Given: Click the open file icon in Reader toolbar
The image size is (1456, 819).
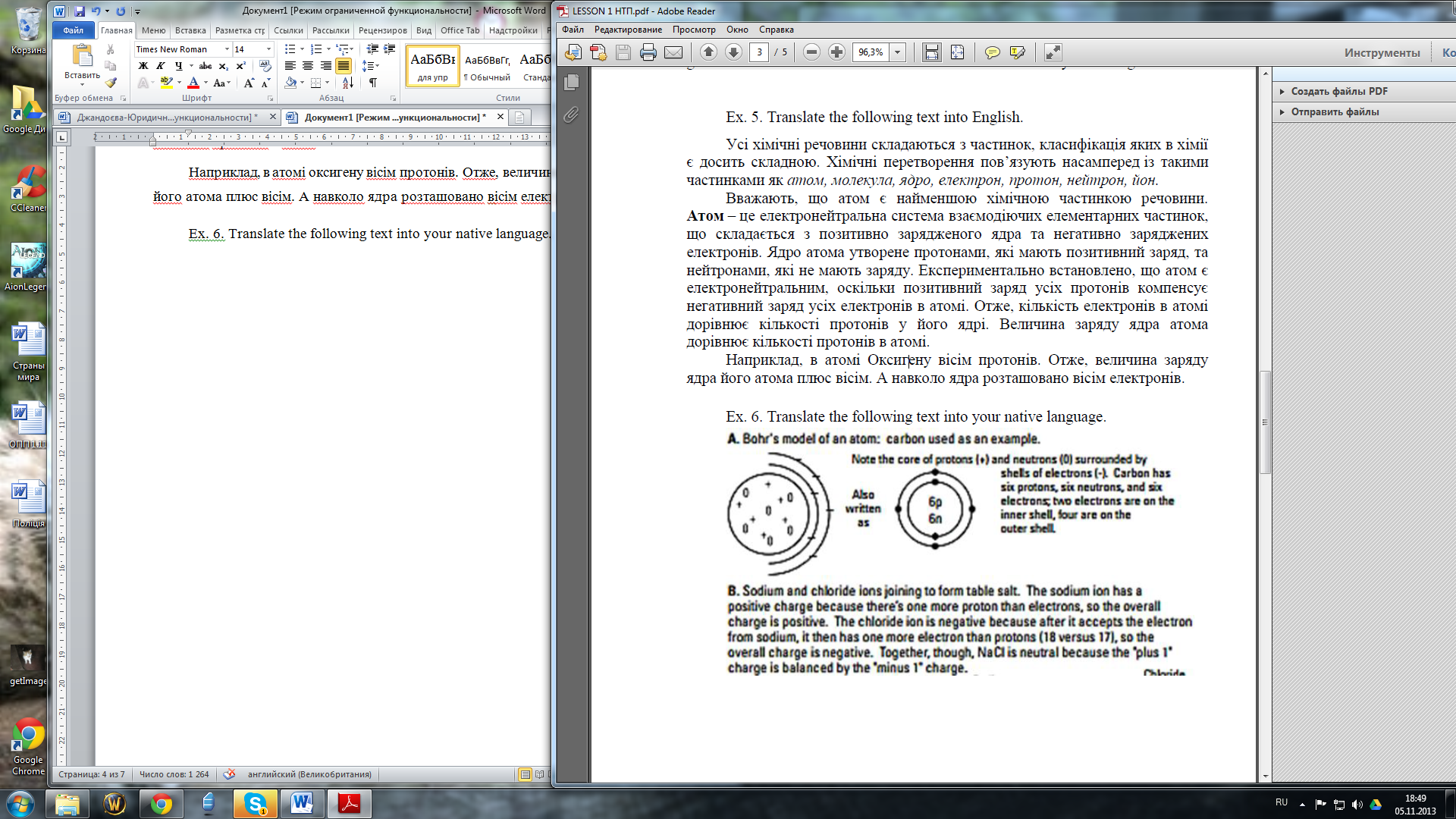Looking at the screenshot, I should coord(573,52).
